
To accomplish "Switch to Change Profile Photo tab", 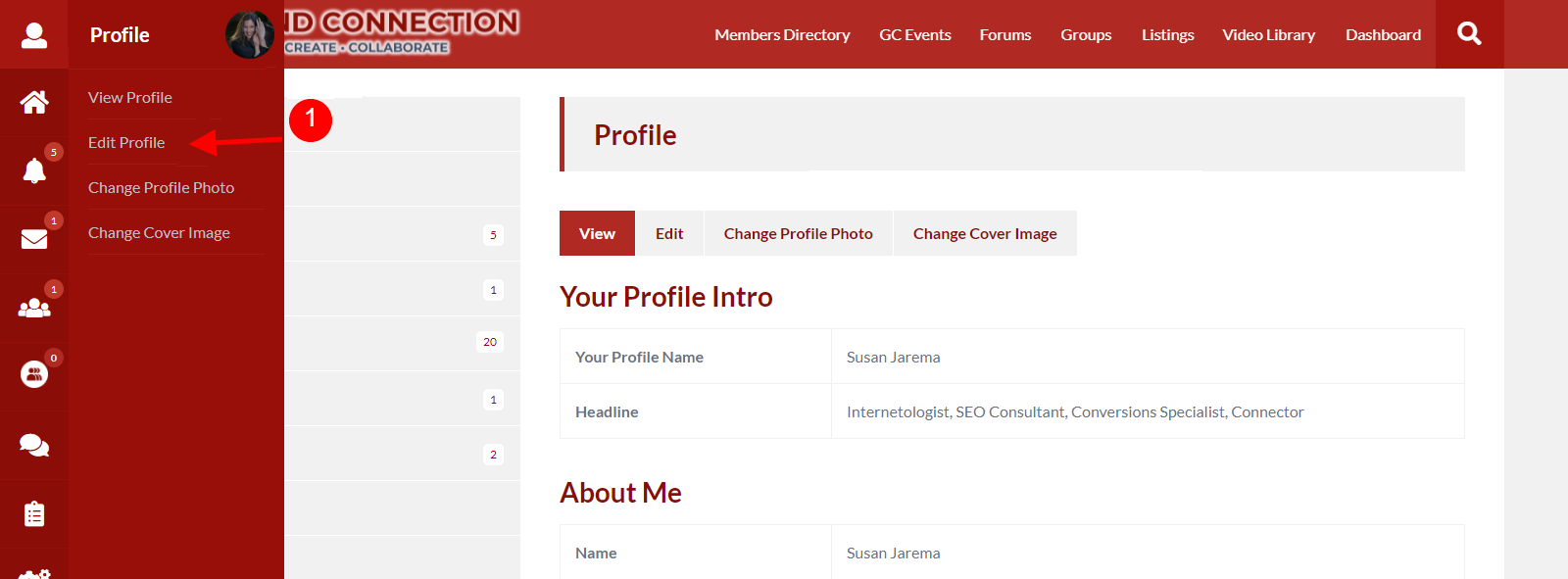I will tap(799, 233).
